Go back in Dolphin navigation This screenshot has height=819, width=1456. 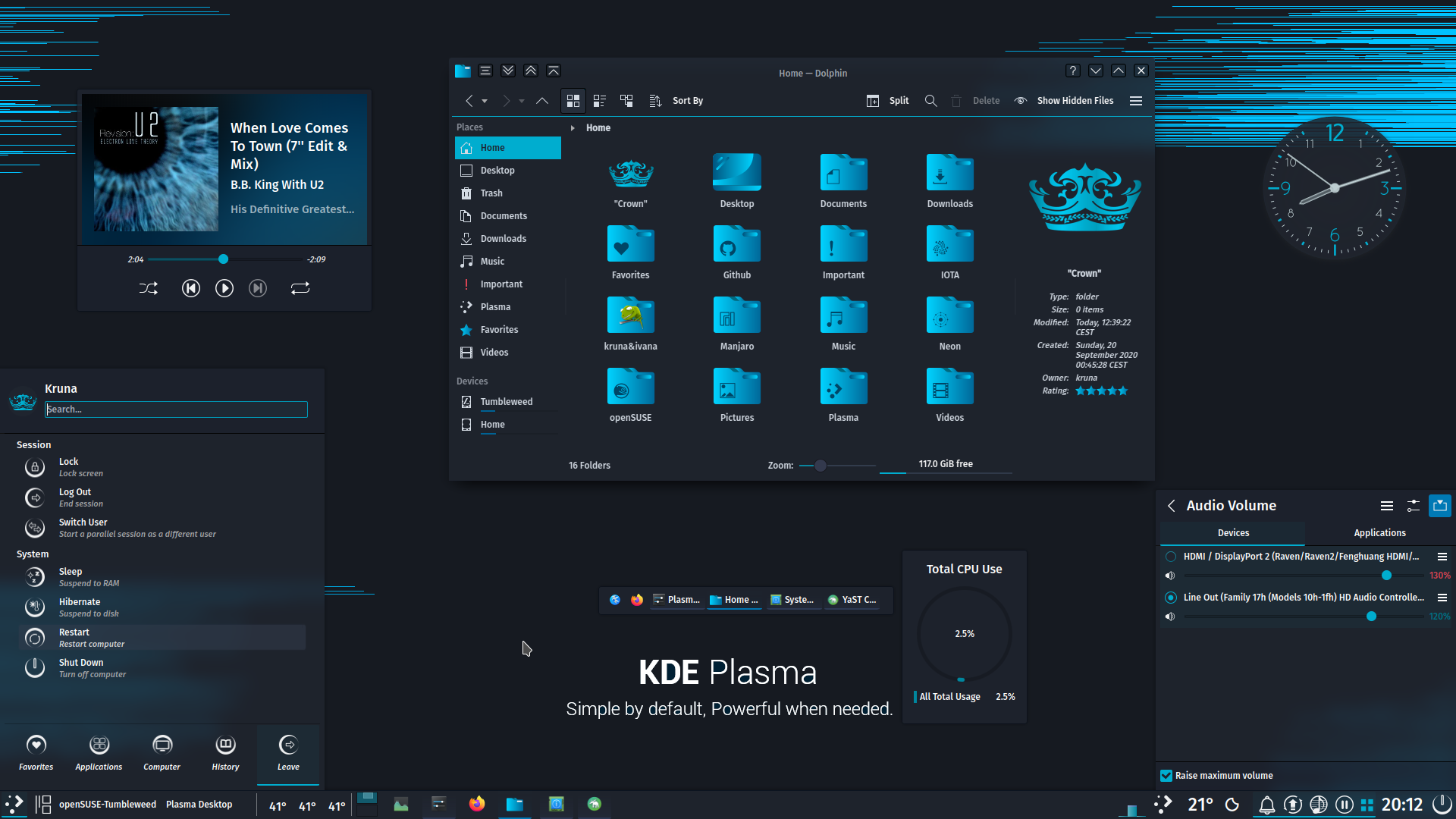(x=469, y=101)
